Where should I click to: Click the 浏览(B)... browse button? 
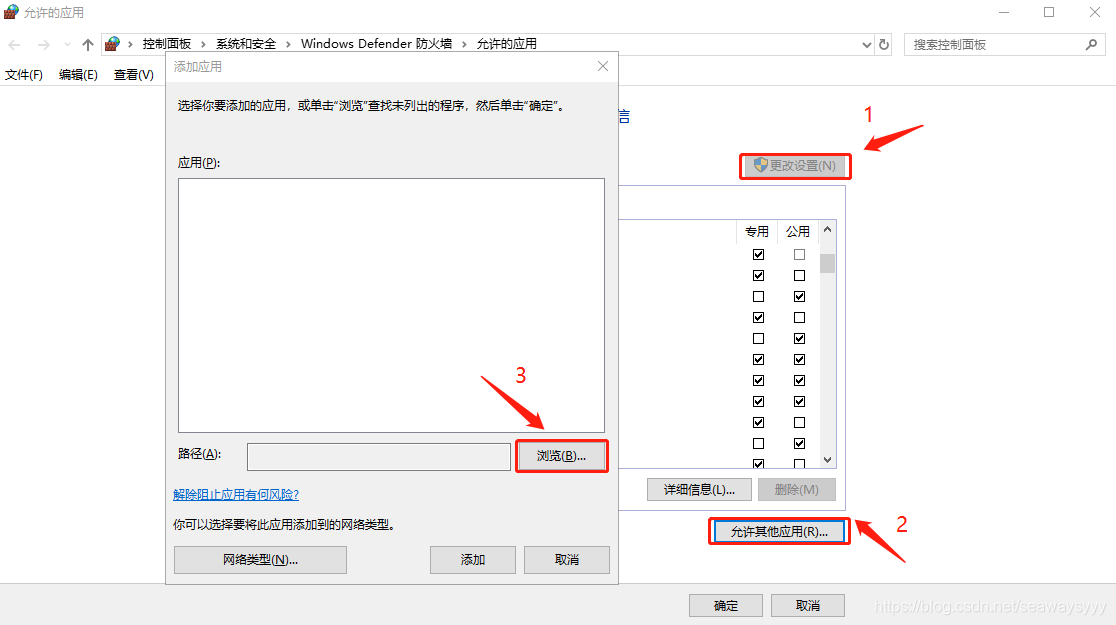pos(562,456)
